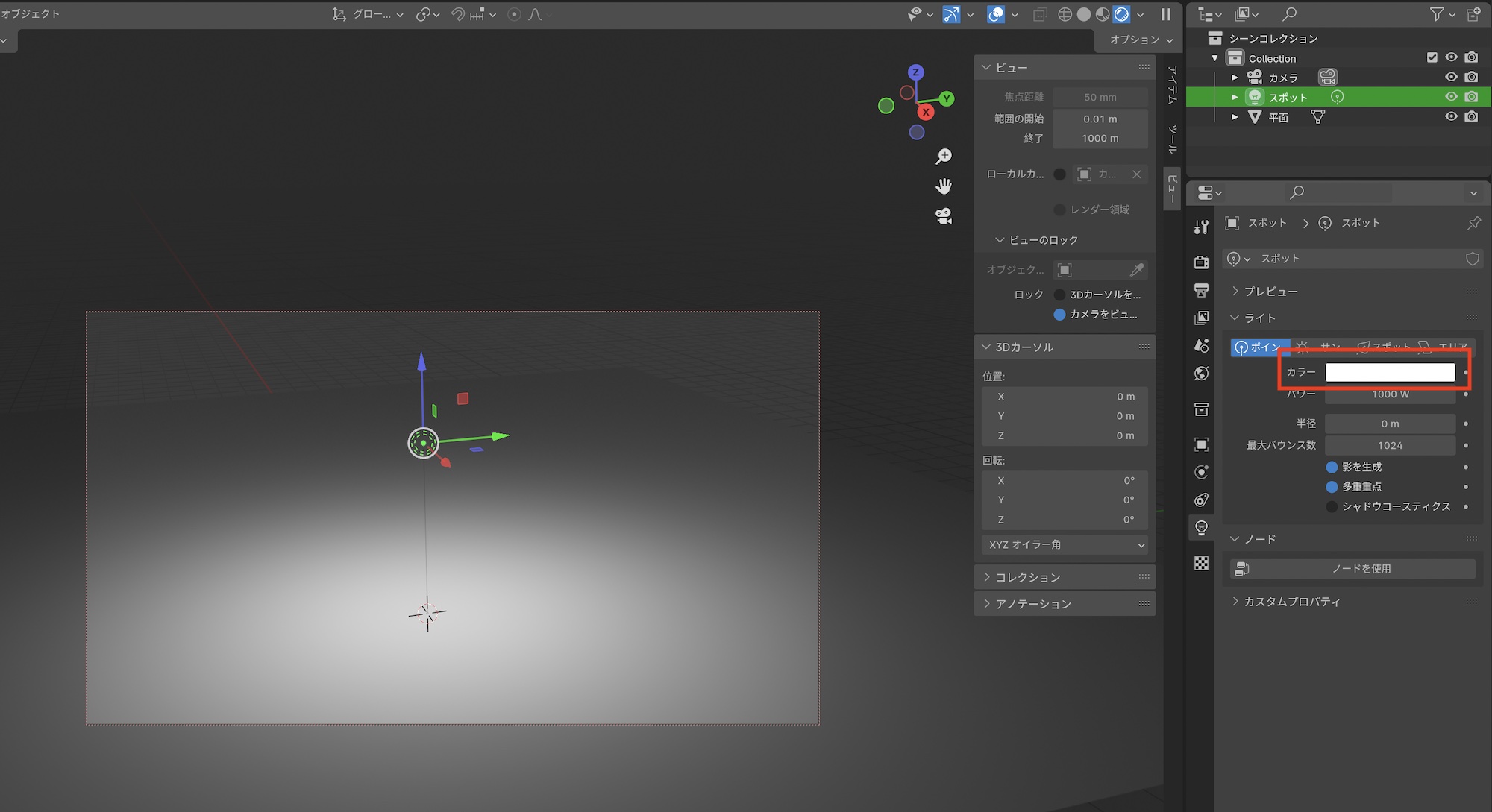This screenshot has width=1492, height=812.
Task: Enable シャドウコースティクス checkbox
Action: [x=1332, y=506]
